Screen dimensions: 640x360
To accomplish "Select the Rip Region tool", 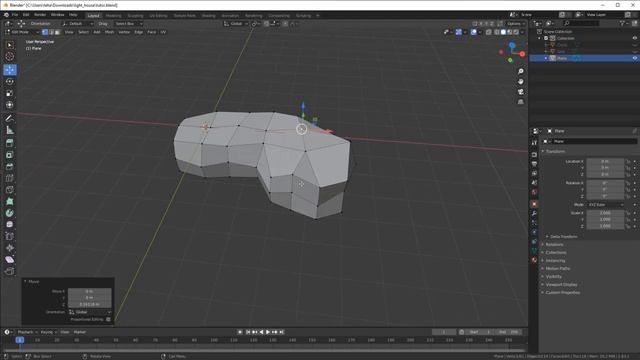I will (x=10, y=271).
